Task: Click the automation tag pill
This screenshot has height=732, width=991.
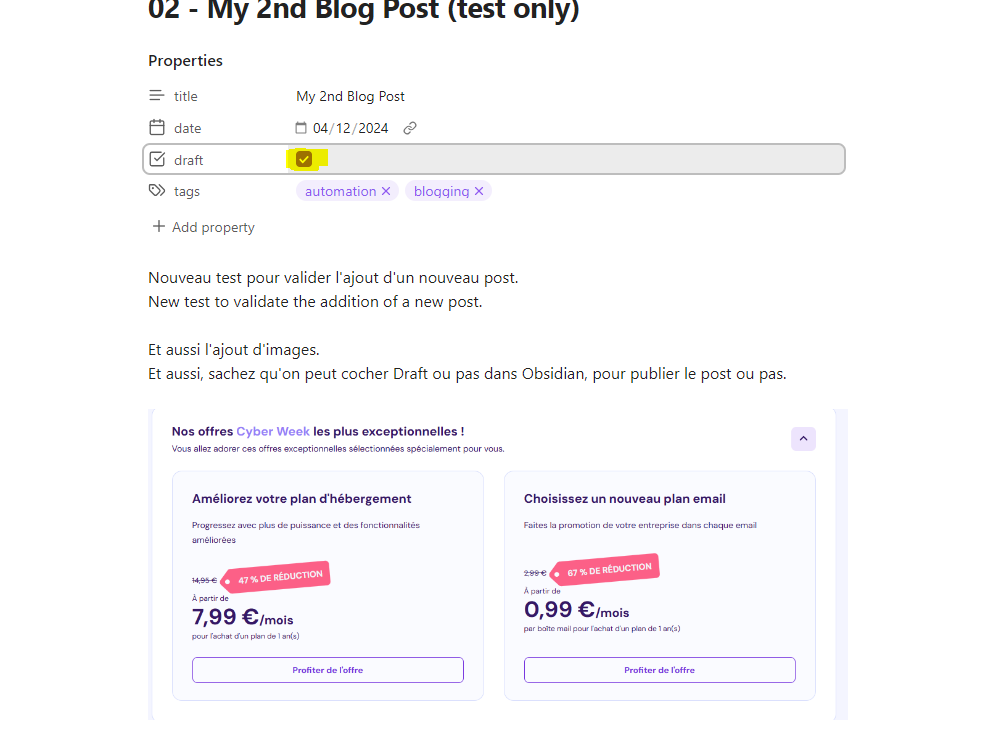Action: coord(340,191)
